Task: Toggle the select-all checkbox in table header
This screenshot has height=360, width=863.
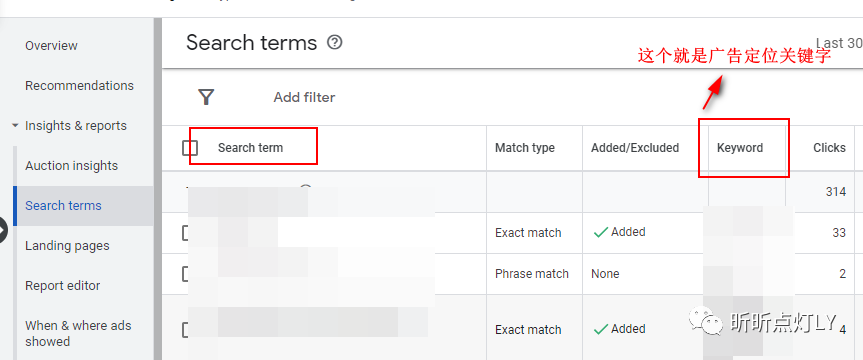Action: (x=190, y=148)
